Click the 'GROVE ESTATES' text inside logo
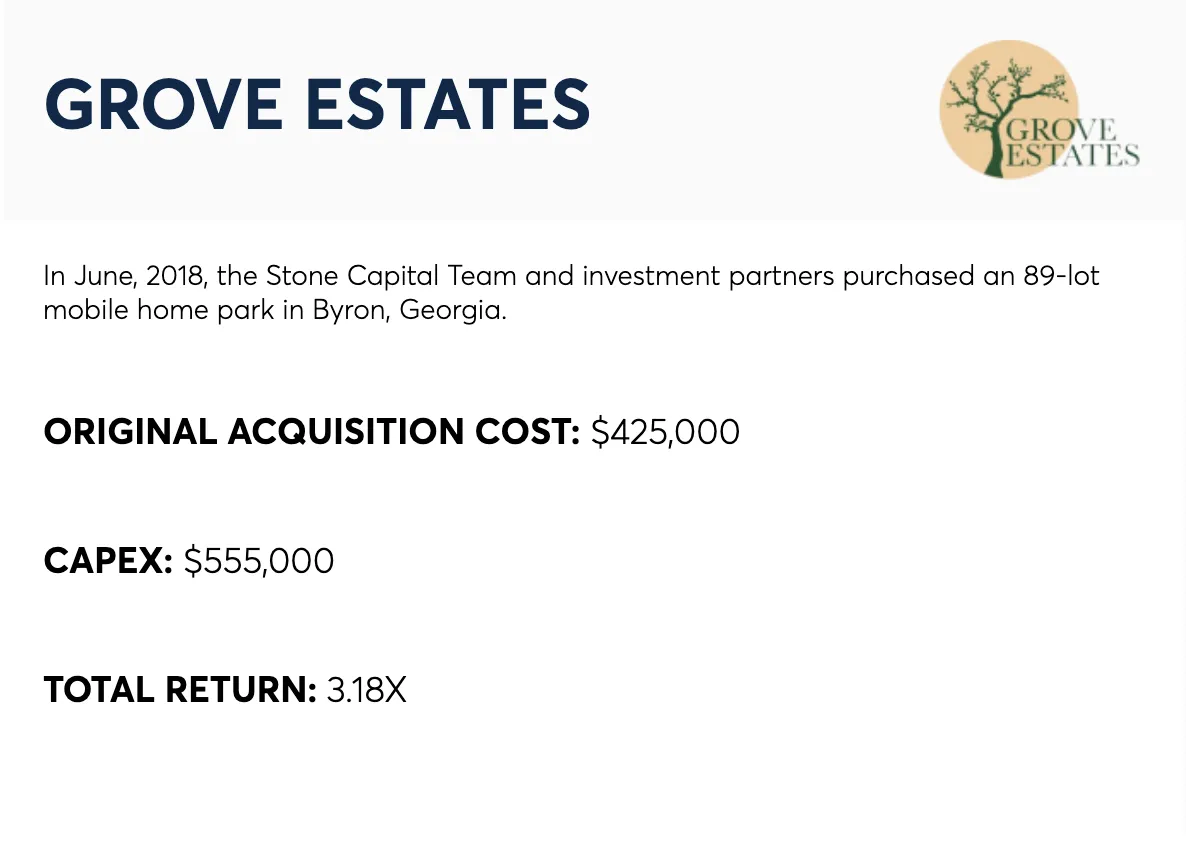The height and width of the screenshot is (842, 1186). coord(1073,141)
